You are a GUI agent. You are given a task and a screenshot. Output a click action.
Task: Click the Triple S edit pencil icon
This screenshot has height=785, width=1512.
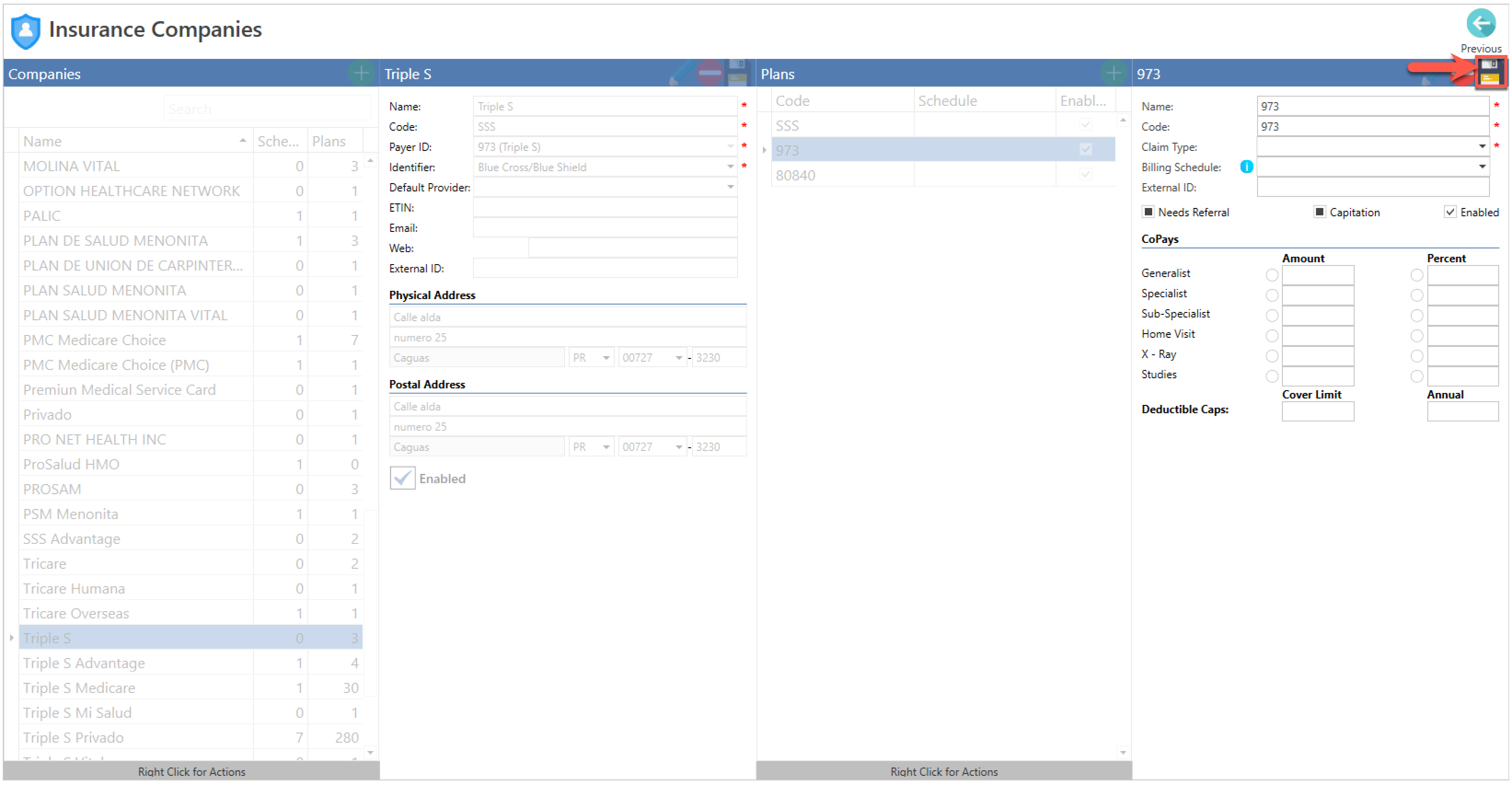(x=681, y=73)
